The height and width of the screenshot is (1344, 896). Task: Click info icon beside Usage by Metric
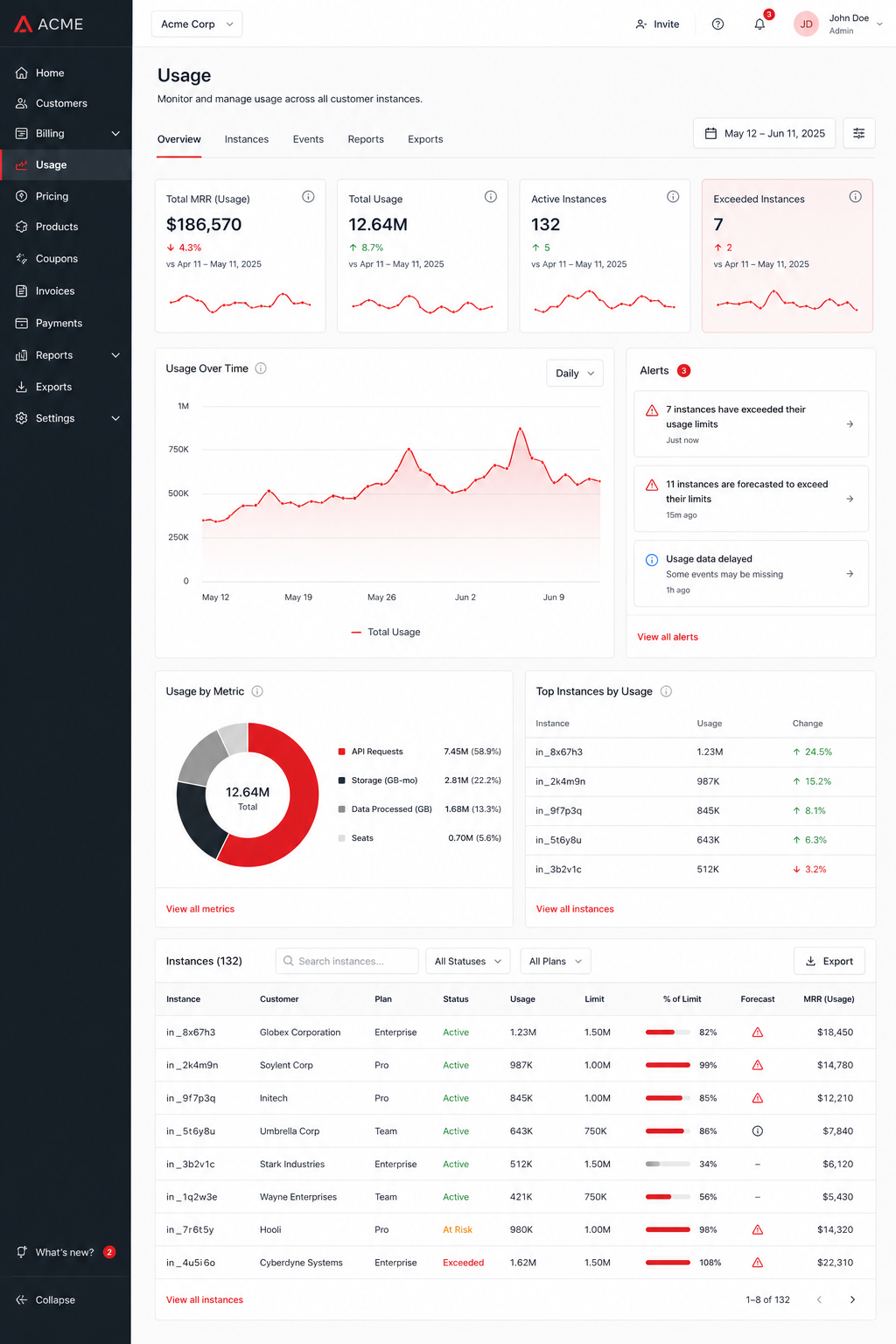(x=257, y=691)
